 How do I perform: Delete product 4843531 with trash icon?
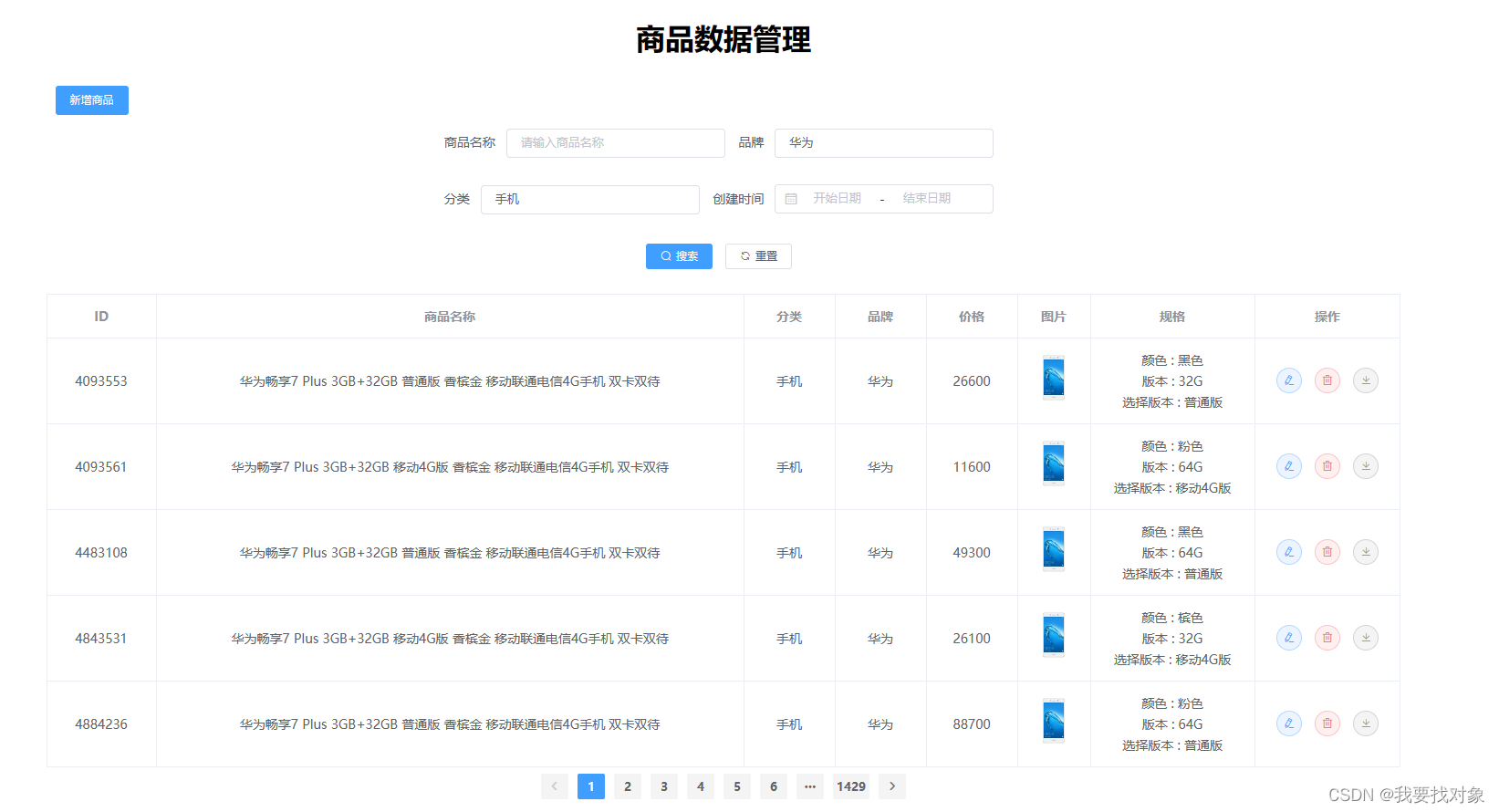click(1327, 638)
